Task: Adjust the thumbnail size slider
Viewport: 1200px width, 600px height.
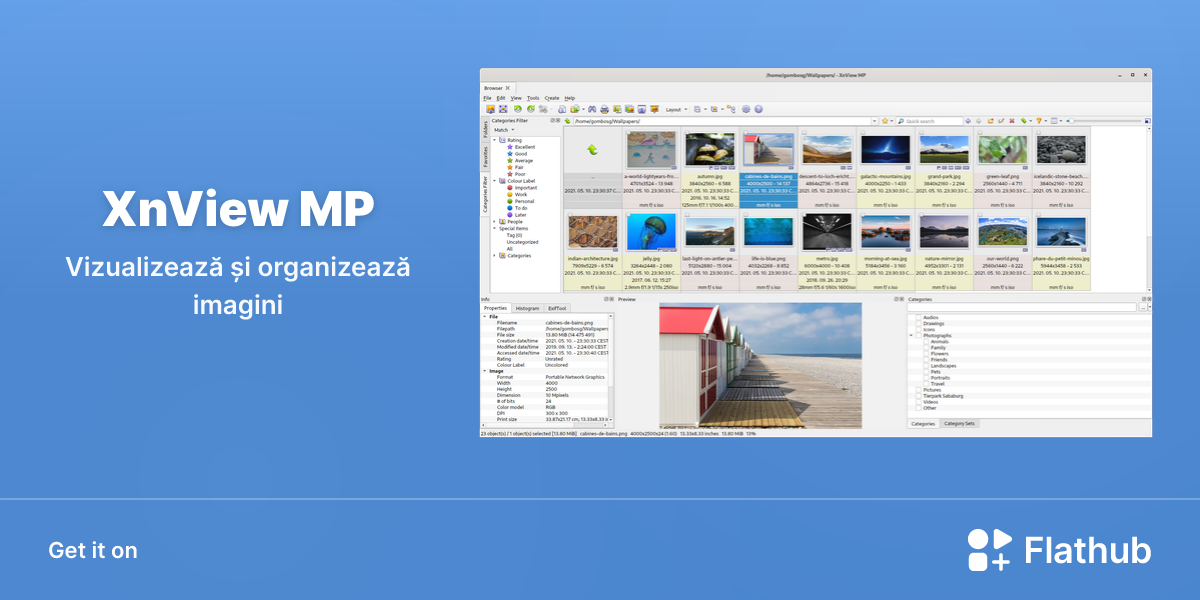Action: click(1103, 121)
